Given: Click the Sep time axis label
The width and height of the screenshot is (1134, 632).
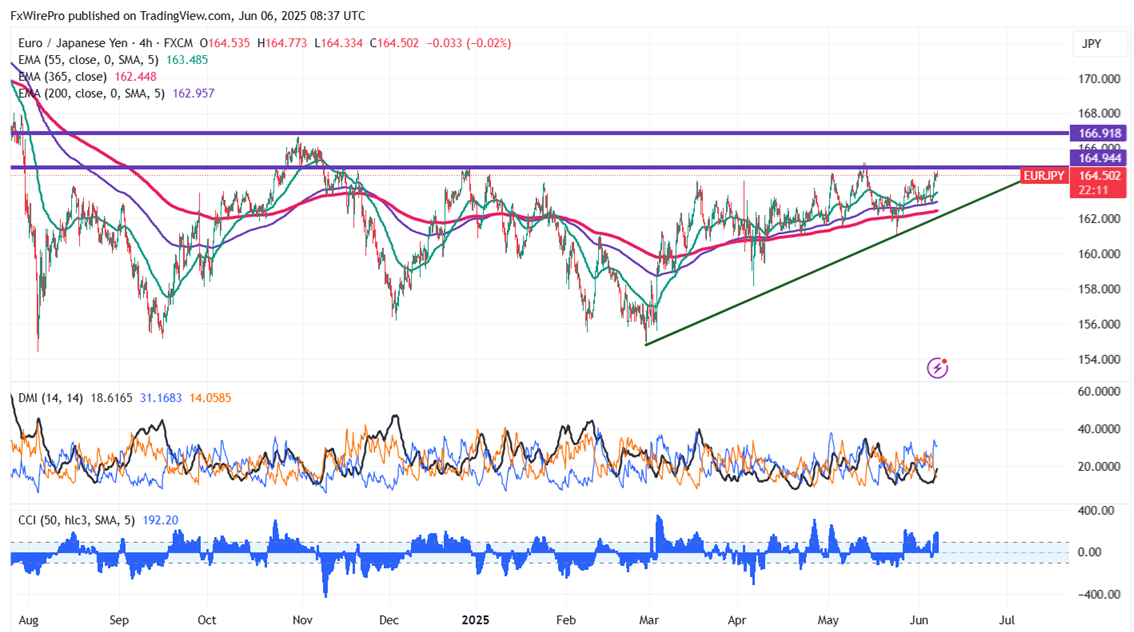Looking at the screenshot, I should click(119, 620).
